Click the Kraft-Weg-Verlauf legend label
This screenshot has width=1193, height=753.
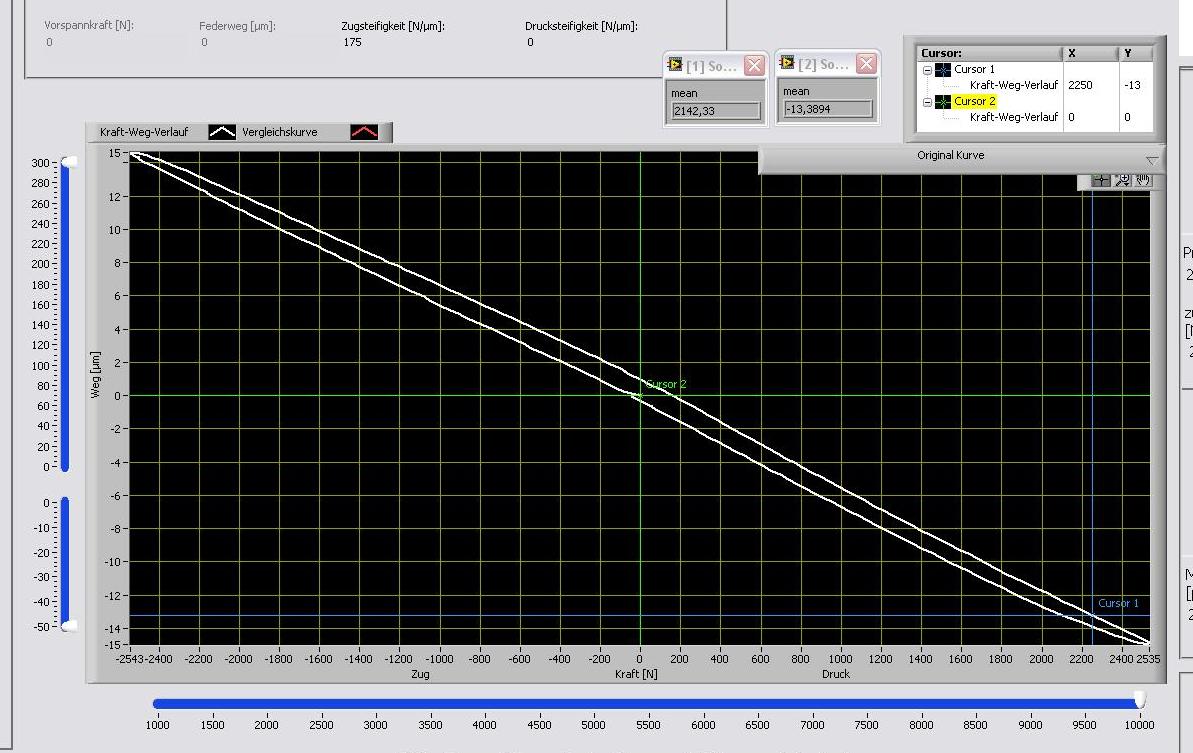[x=144, y=132]
